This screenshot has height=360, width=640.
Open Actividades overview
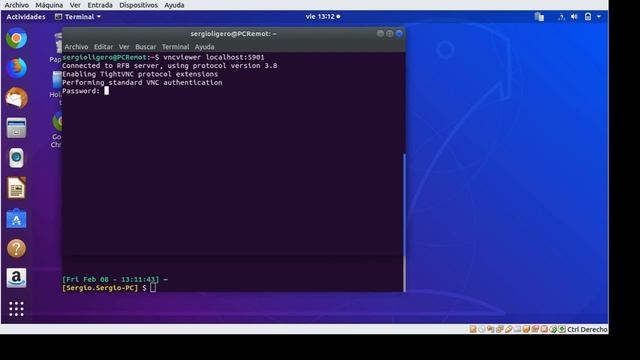click(x=26, y=17)
